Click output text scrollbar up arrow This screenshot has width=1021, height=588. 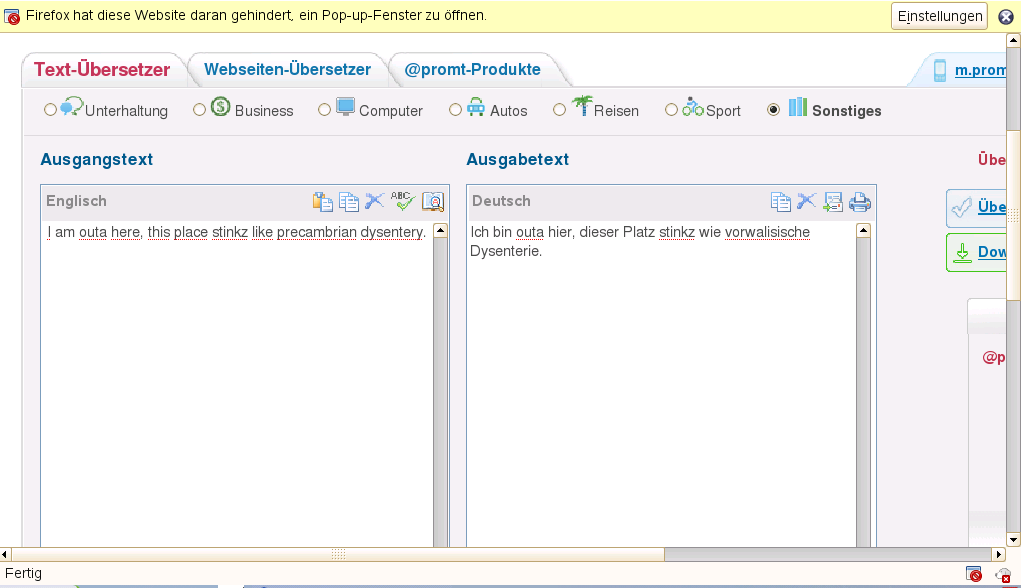point(863,231)
